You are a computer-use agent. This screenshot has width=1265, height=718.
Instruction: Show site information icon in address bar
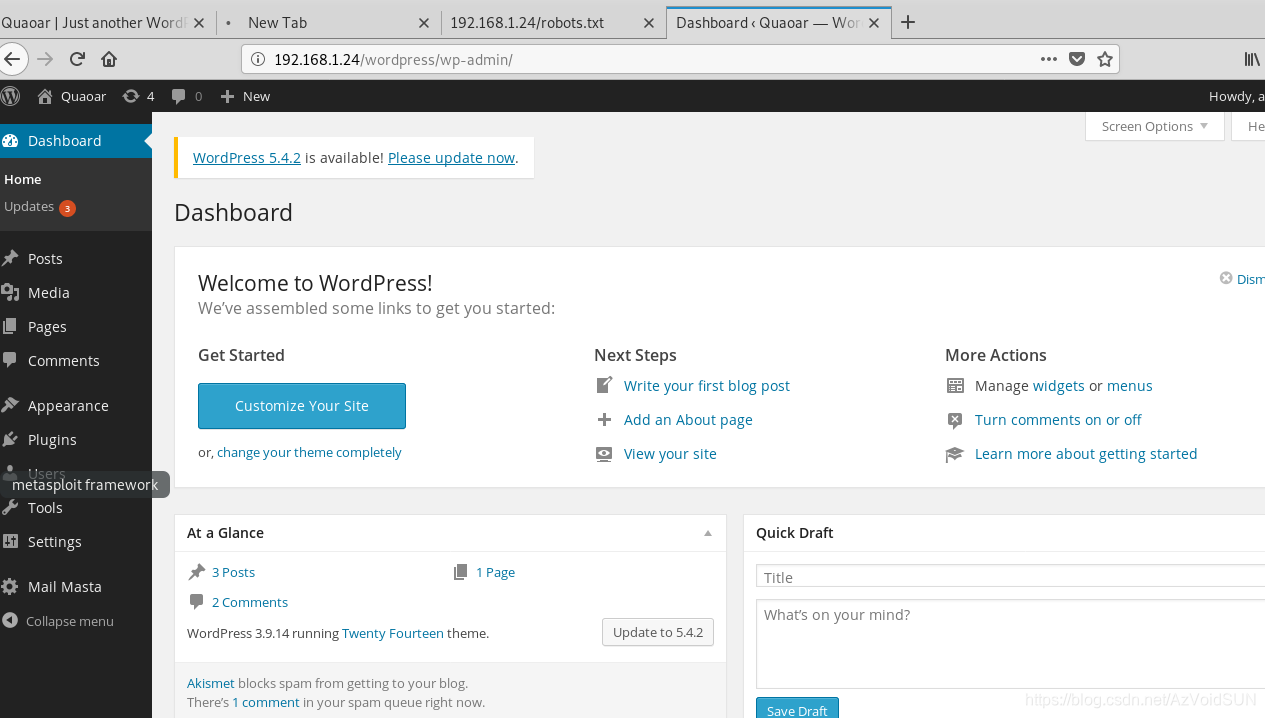257,59
